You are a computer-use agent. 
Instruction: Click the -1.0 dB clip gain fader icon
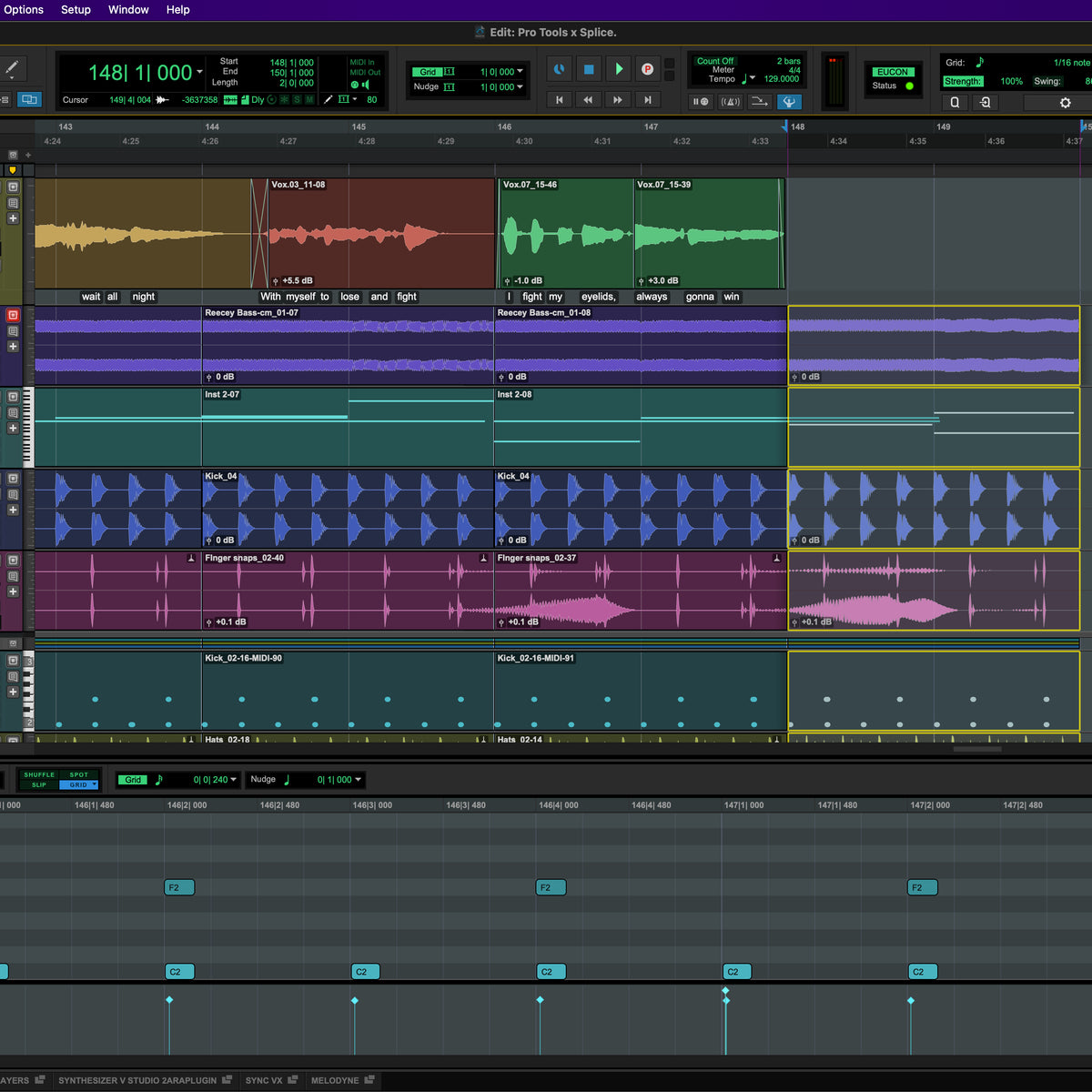507,281
